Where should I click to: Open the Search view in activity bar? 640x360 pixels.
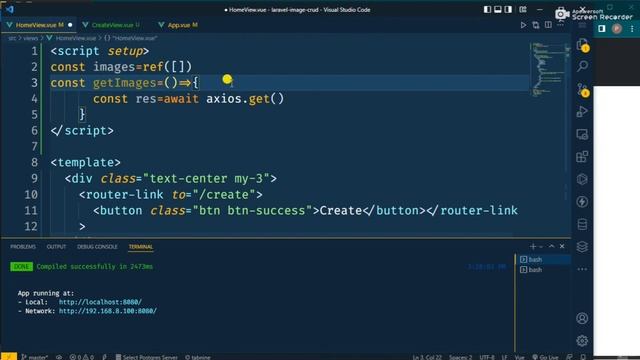pos(582,66)
